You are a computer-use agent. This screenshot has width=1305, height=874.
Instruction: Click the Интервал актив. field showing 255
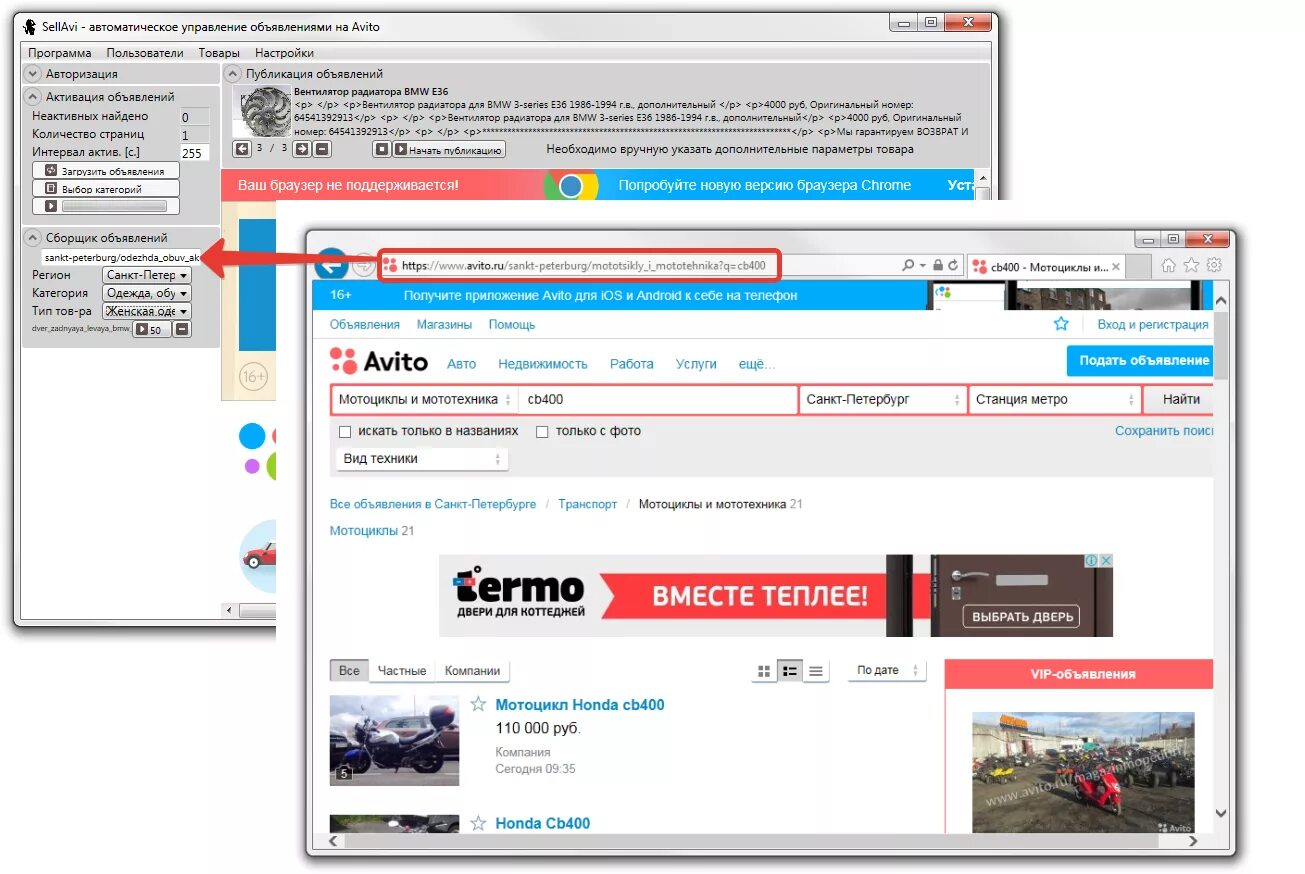[x=194, y=153]
